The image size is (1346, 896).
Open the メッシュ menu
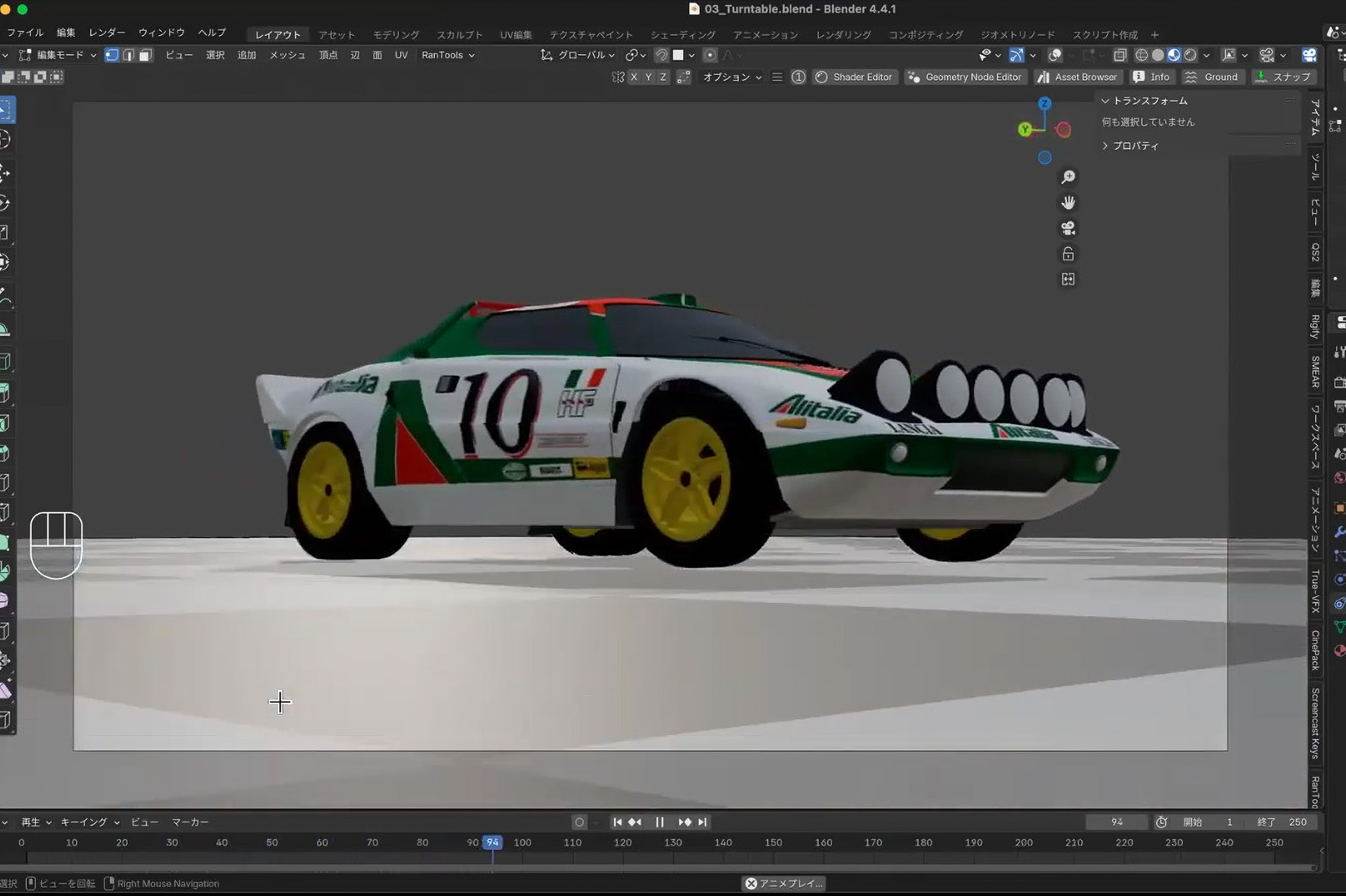point(287,55)
